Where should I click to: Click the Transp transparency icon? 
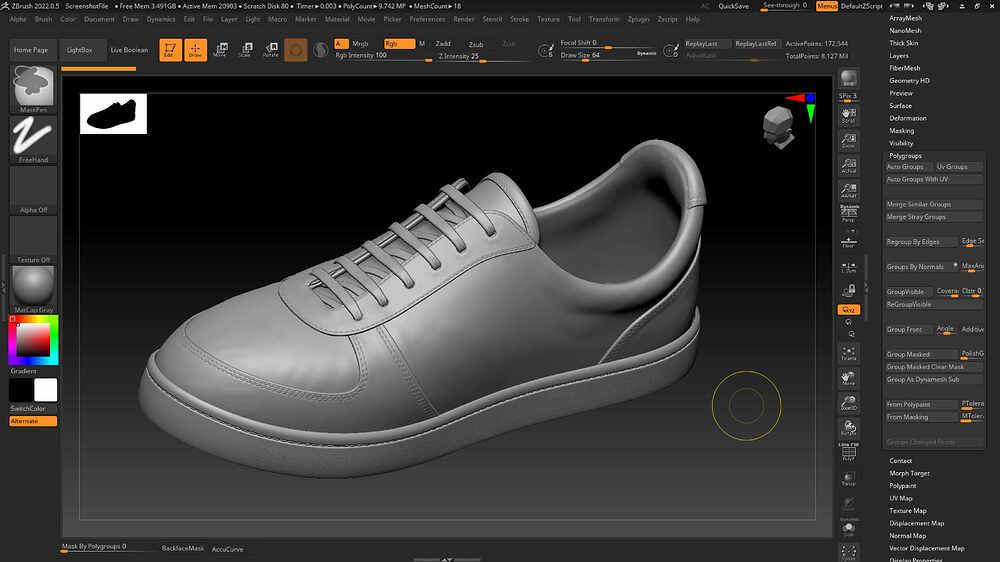(849, 479)
